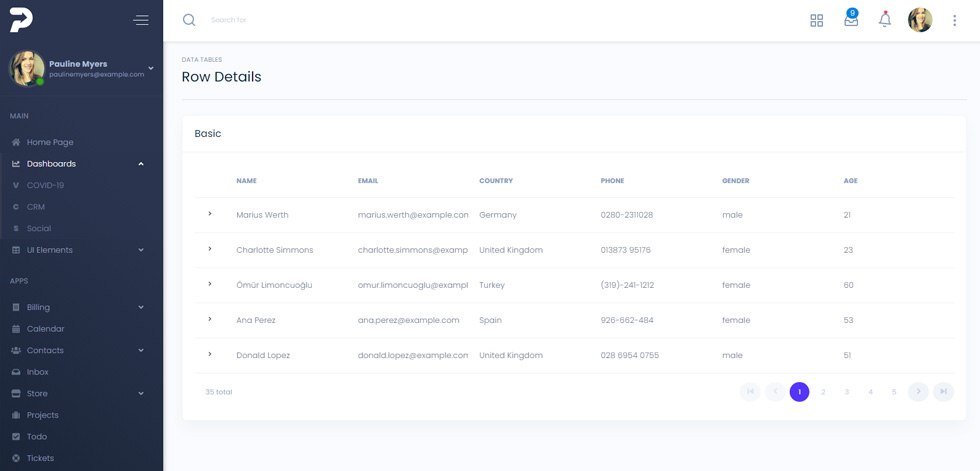
Task: Expand row details for Marius Werth
Action: [210, 214]
